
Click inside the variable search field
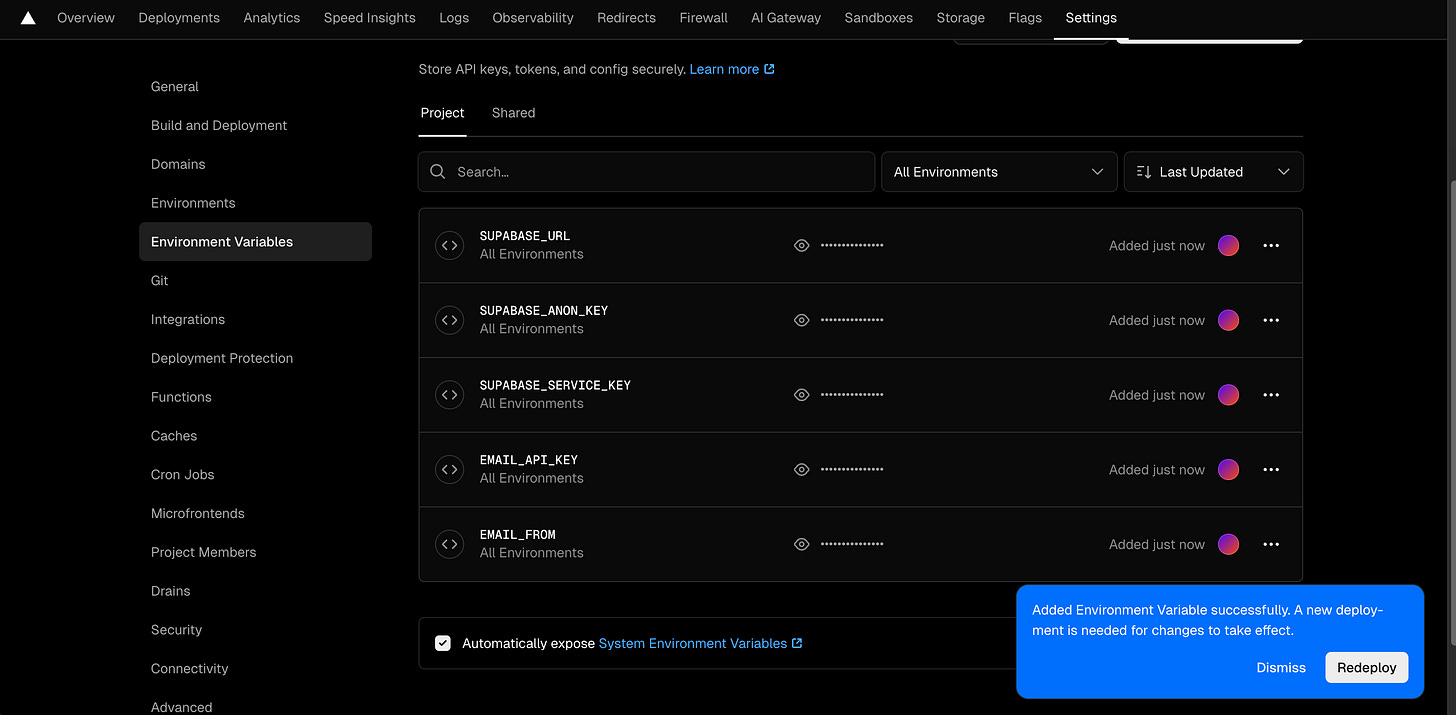[x=646, y=171]
